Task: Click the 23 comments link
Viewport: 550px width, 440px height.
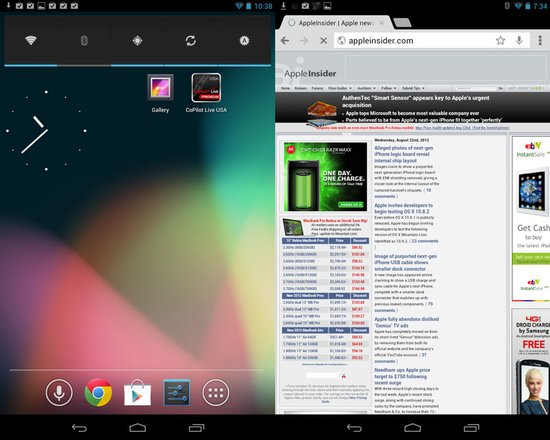Action: [x=425, y=241]
